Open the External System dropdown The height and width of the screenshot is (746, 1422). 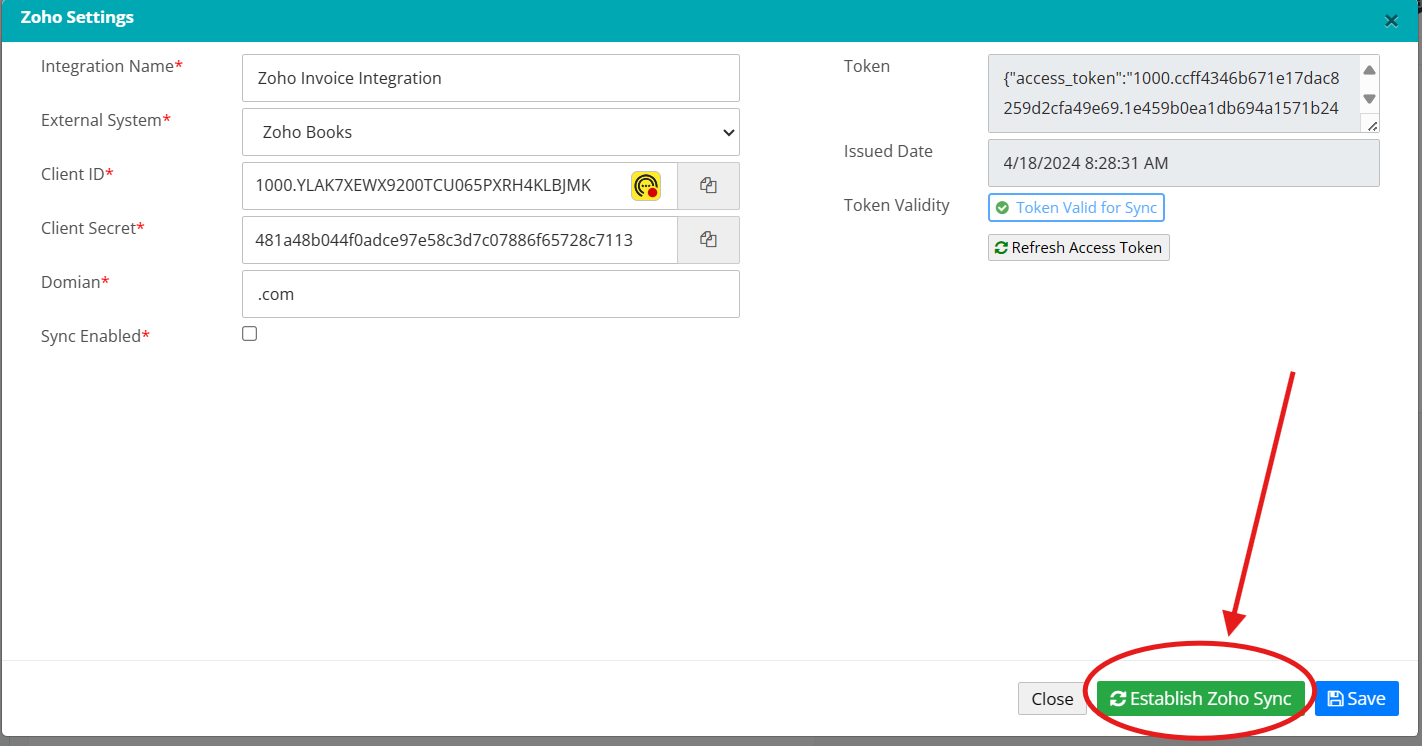pos(490,132)
